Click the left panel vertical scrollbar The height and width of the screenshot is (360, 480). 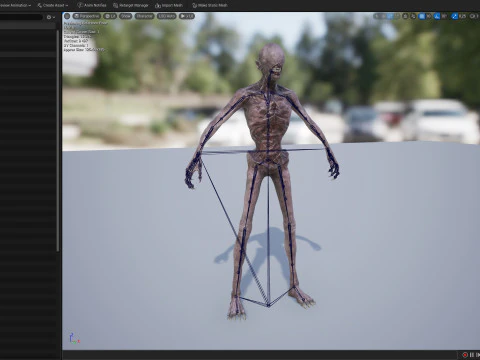(x=58, y=140)
